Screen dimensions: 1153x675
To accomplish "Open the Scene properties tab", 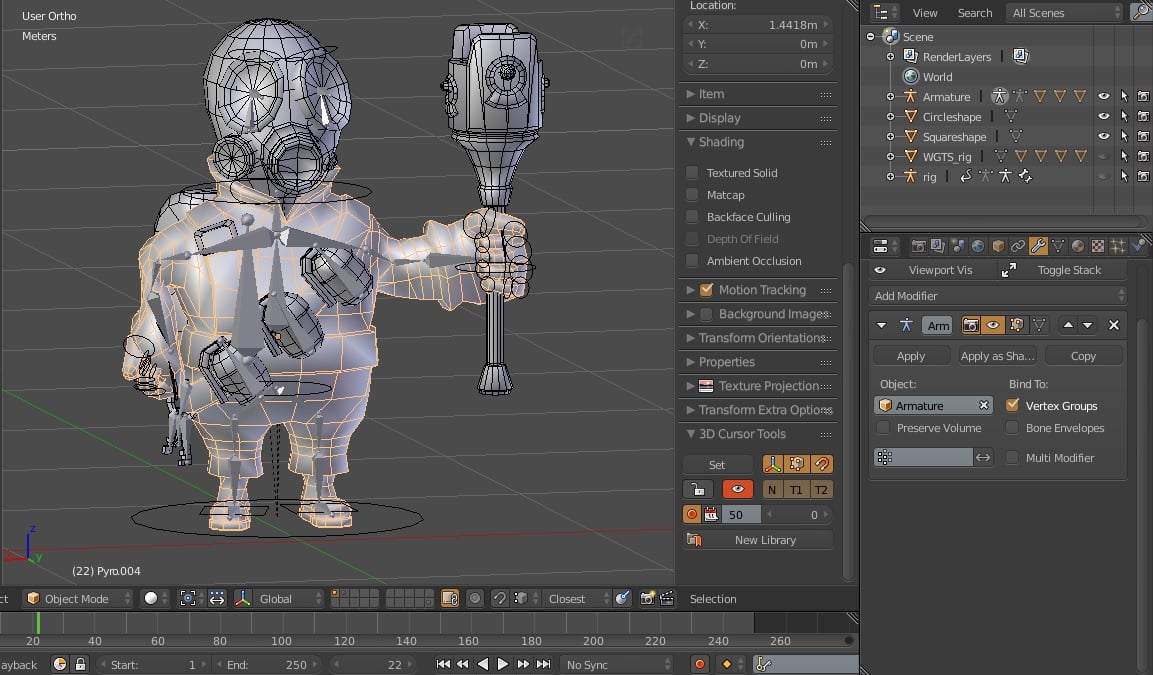I will pyautogui.click(x=957, y=246).
